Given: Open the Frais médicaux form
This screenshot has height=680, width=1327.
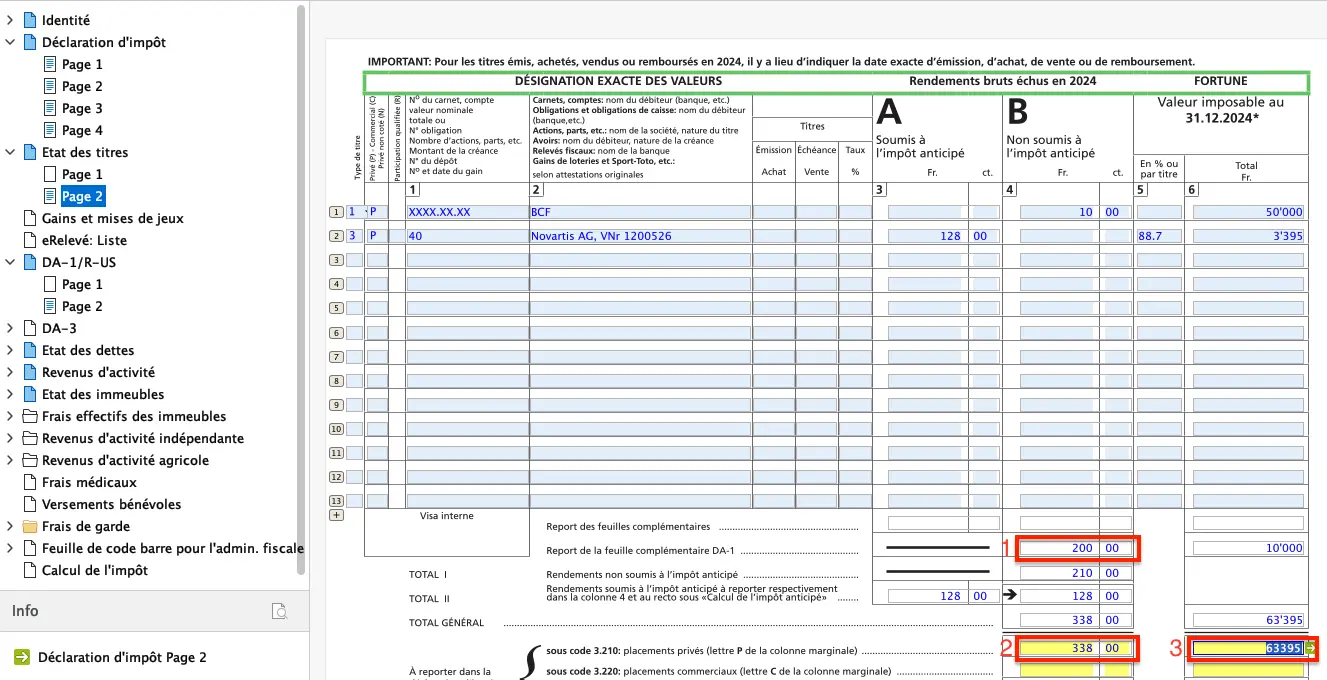Looking at the screenshot, I should click(x=89, y=482).
